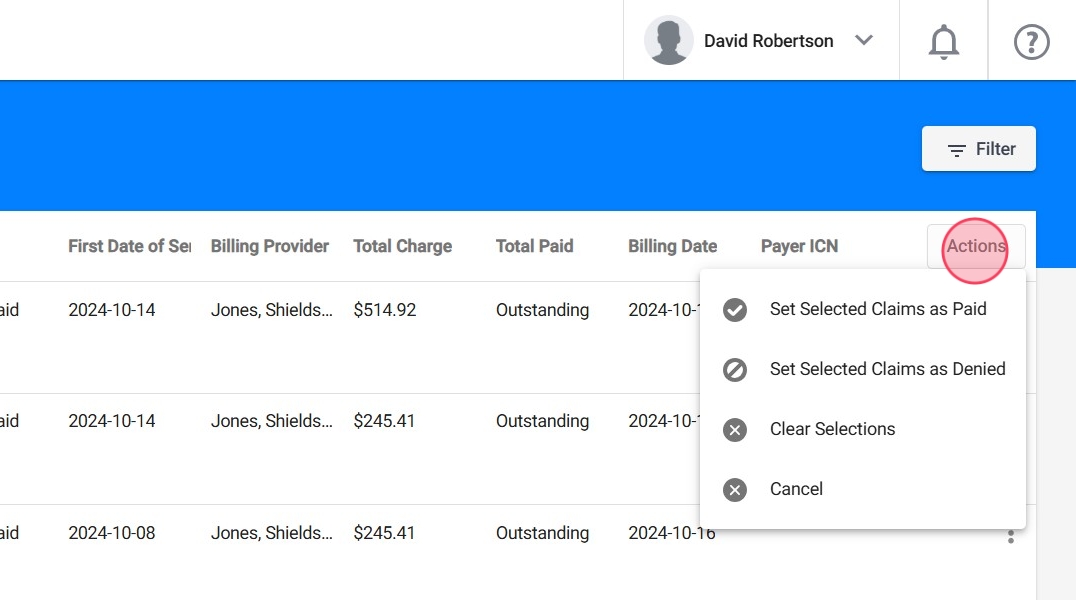
Task: Open the Filter button
Action: pyautogui.click(x=979, y=149)
